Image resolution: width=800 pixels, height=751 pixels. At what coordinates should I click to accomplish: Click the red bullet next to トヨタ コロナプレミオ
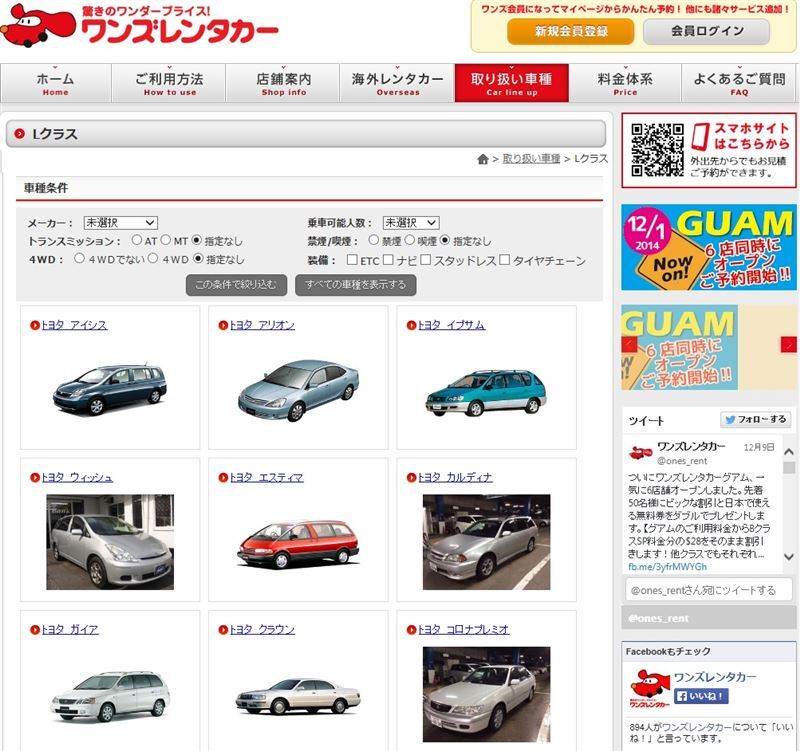(x=411, y=630)
